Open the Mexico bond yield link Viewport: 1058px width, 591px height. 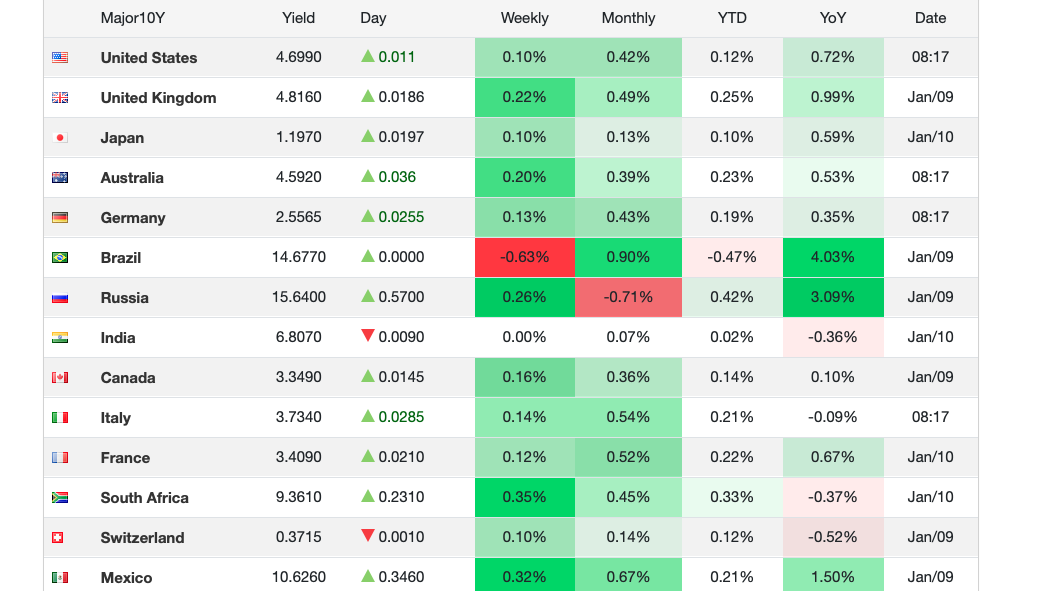[x=126, y=578]
